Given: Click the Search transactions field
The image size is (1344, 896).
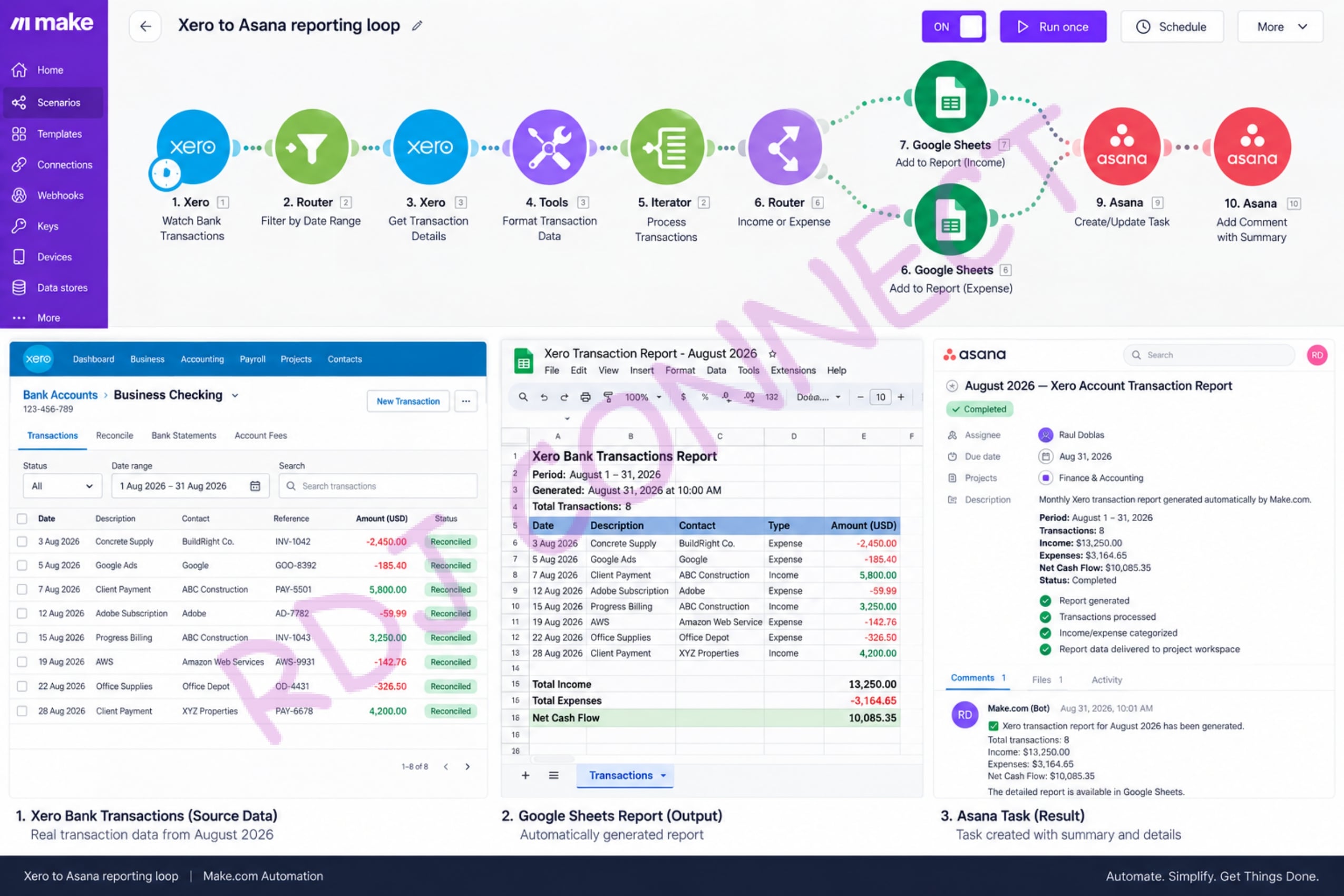Looking at the screenshot, I should (x=378, y=486).
